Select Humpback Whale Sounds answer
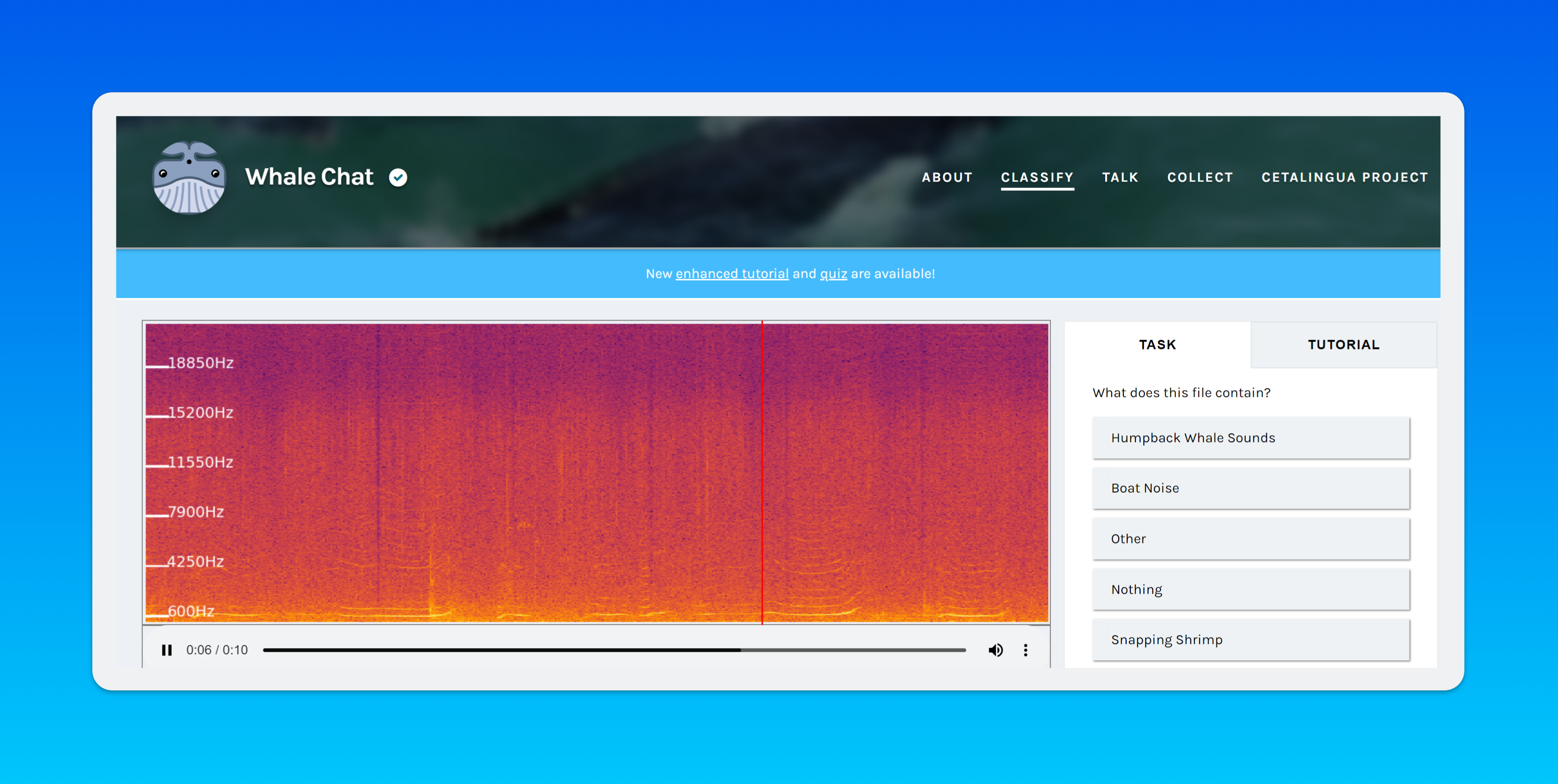 tap(1251, 437)
